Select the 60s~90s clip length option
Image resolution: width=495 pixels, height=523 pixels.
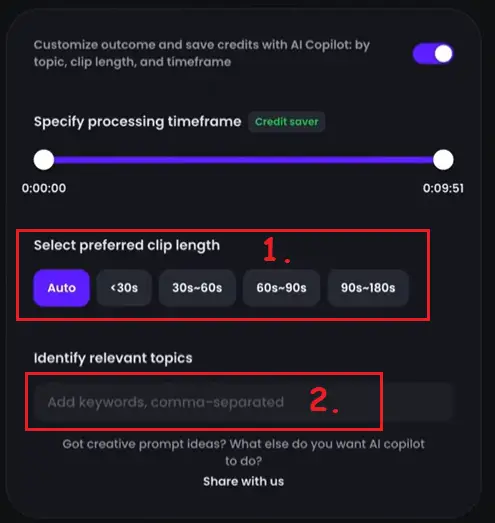(x=282, y=288)
